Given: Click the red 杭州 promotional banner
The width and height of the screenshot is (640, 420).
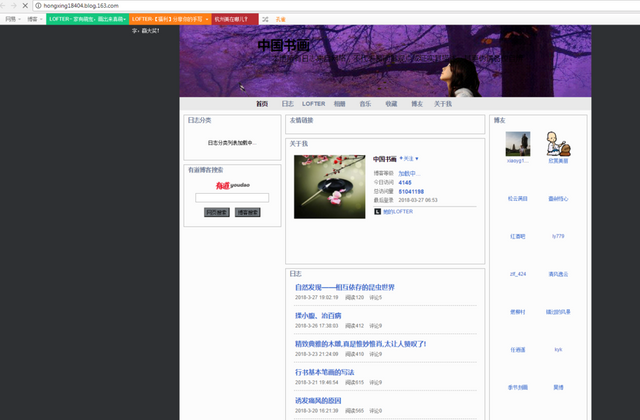Looking at the screenshot, I should pos(235,19).
